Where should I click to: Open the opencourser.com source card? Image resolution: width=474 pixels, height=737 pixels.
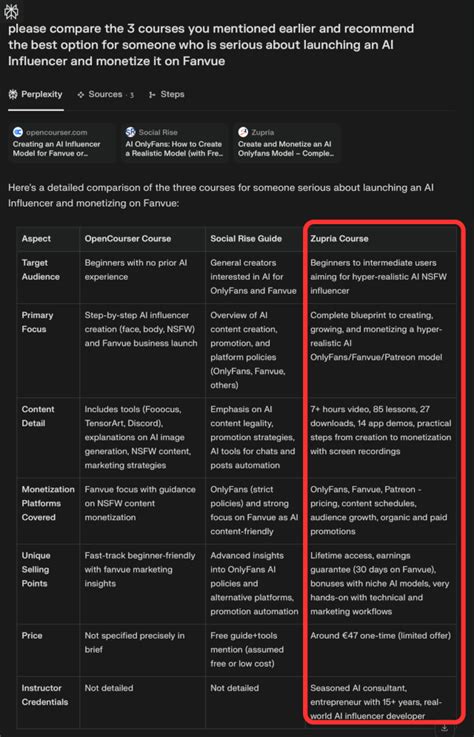click(62, 143)
